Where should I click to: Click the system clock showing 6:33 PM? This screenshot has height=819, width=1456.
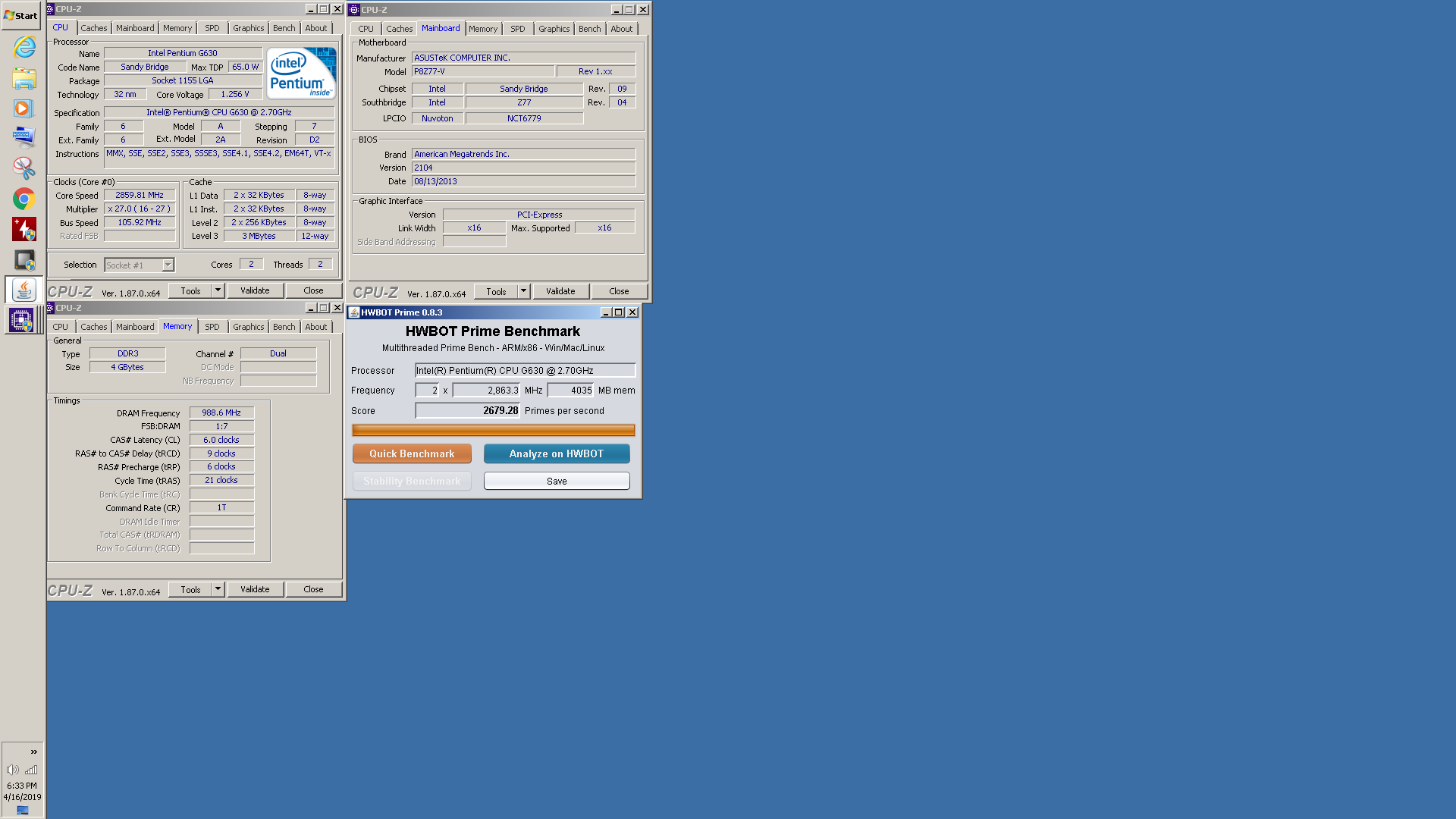[22, 786]
